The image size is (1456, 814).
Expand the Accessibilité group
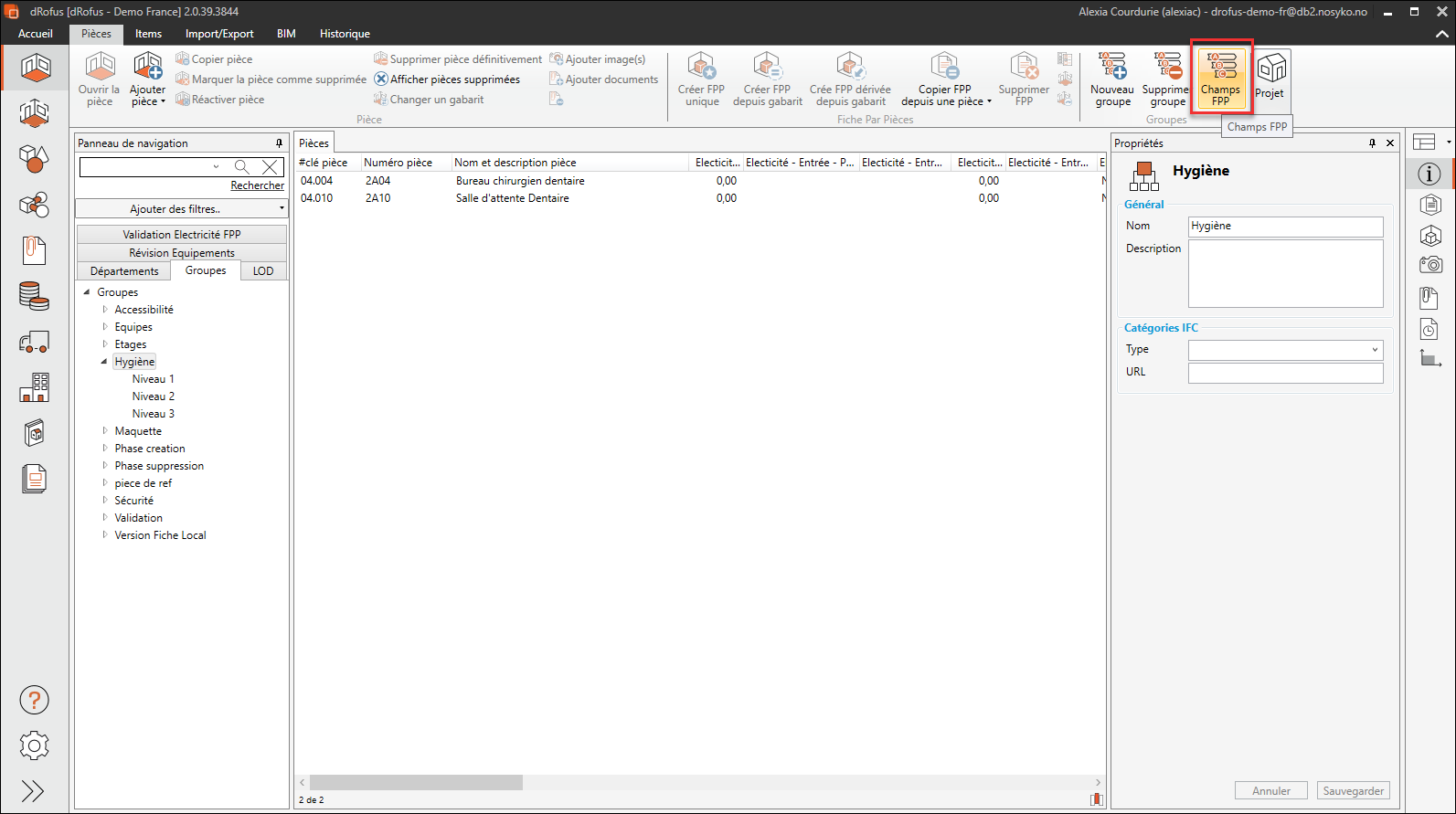tap(105, 310)
